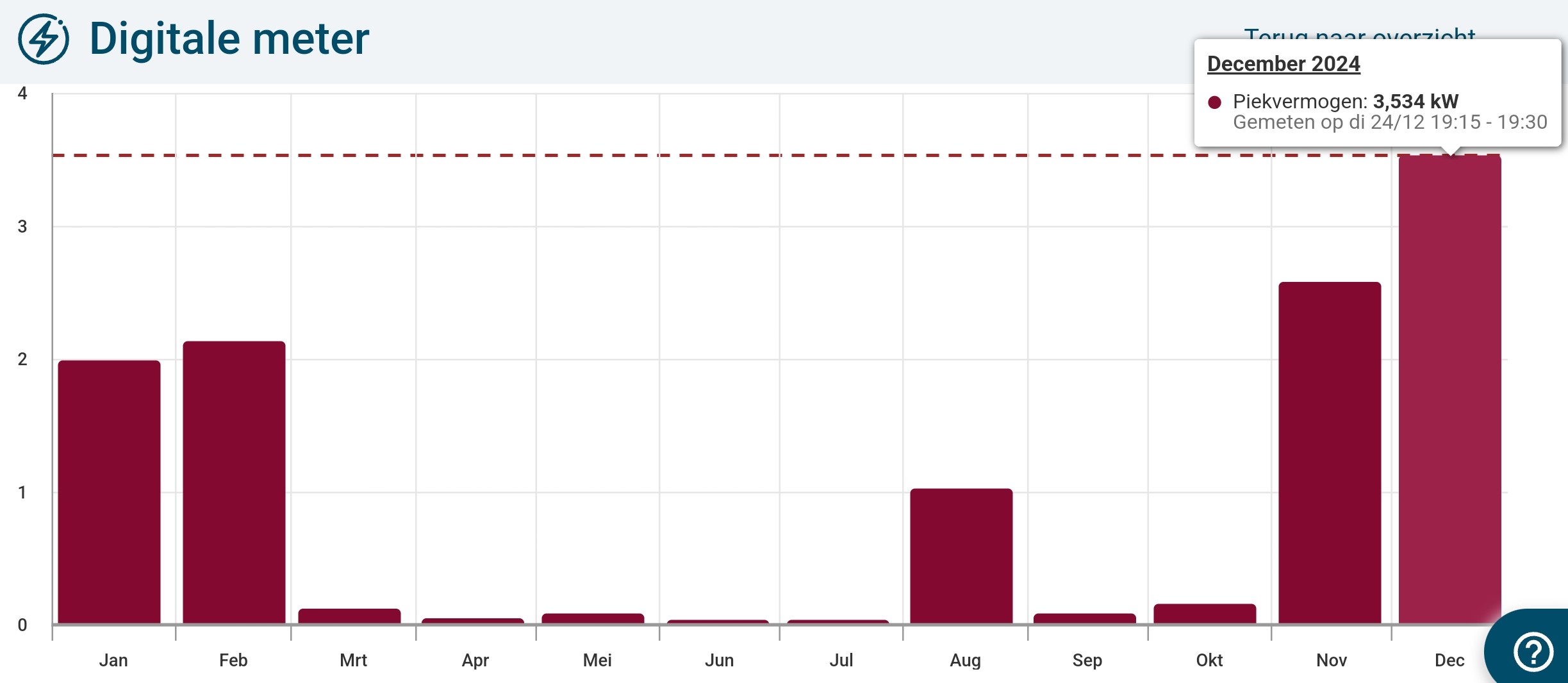
Task: Click the highlighted December bar
Action: click(x=1449, y=389)
